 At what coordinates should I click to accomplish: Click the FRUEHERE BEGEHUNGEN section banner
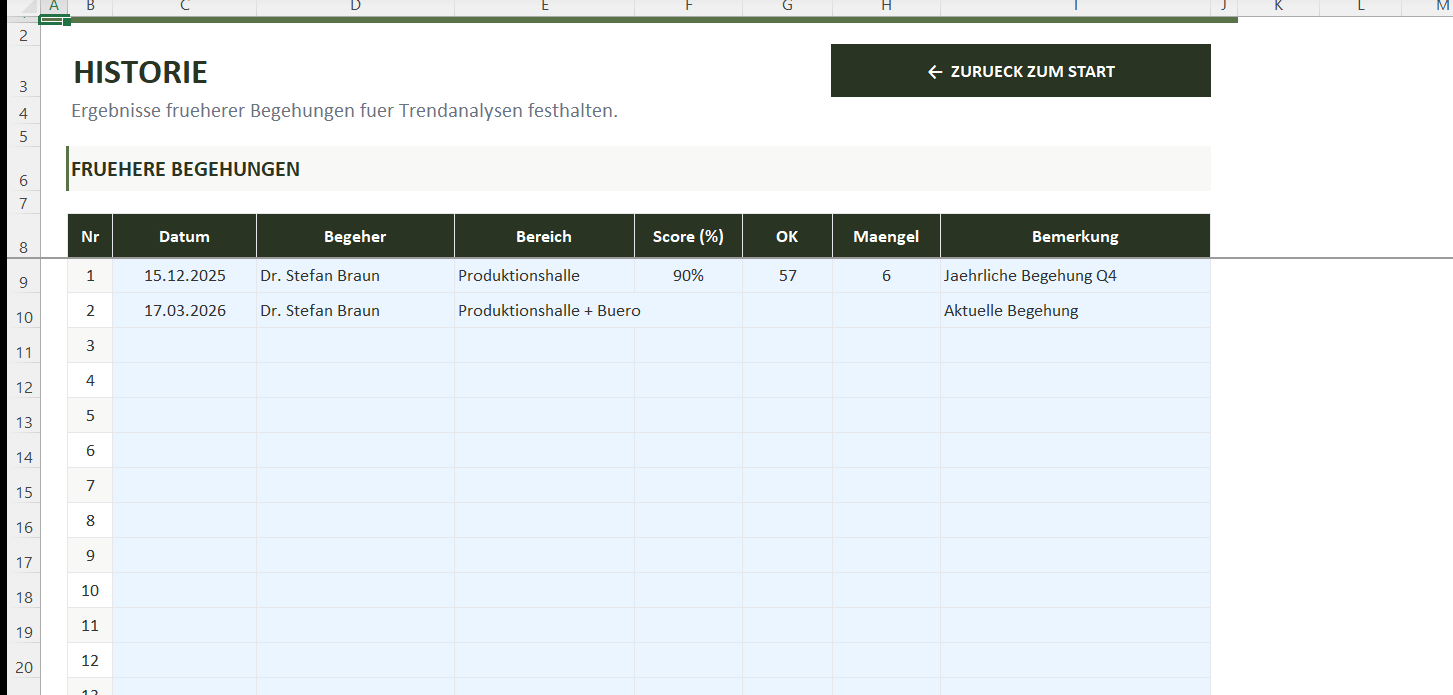pos(186,169)
